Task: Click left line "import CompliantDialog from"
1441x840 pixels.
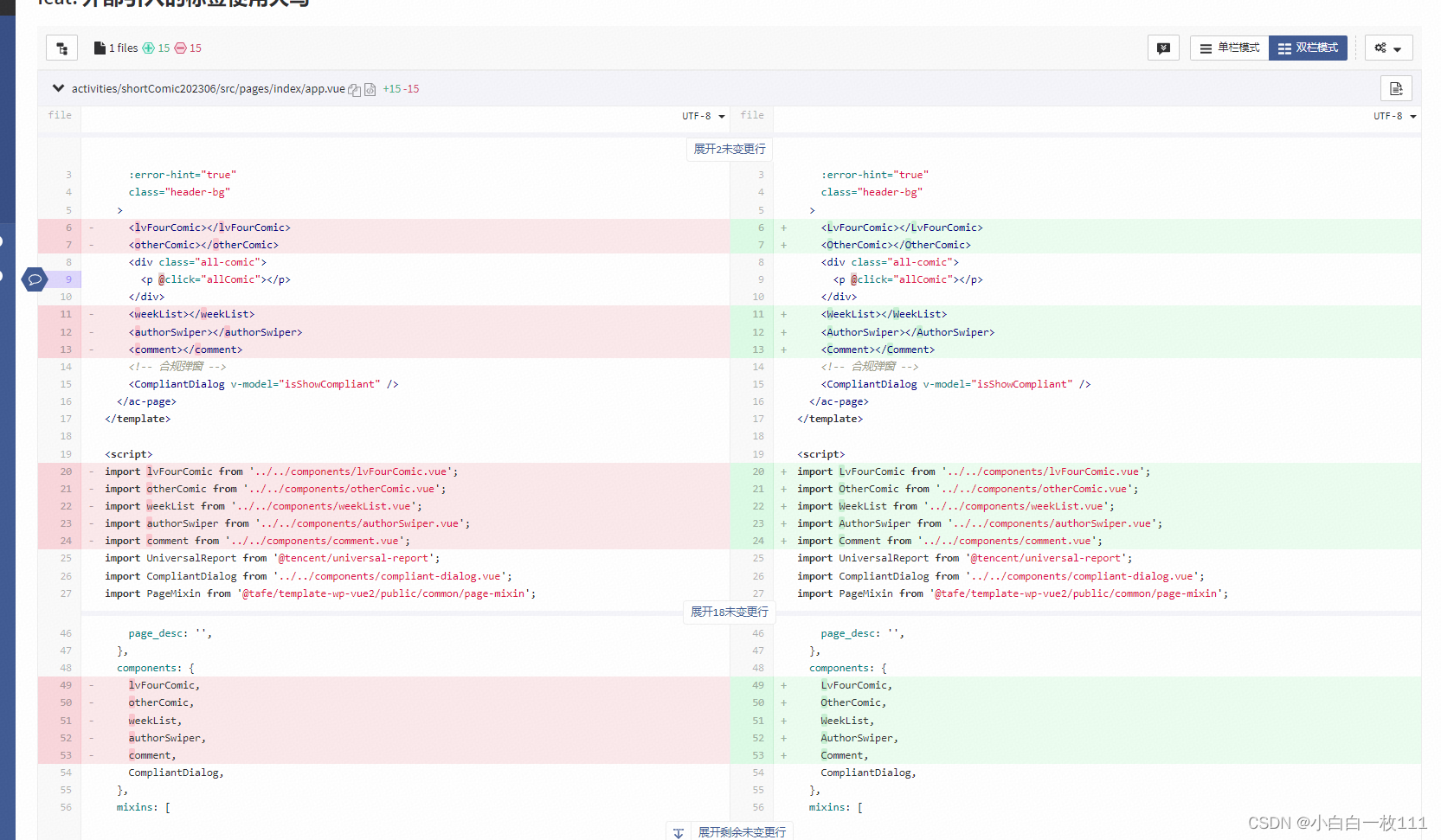Action: pos(308,576)
